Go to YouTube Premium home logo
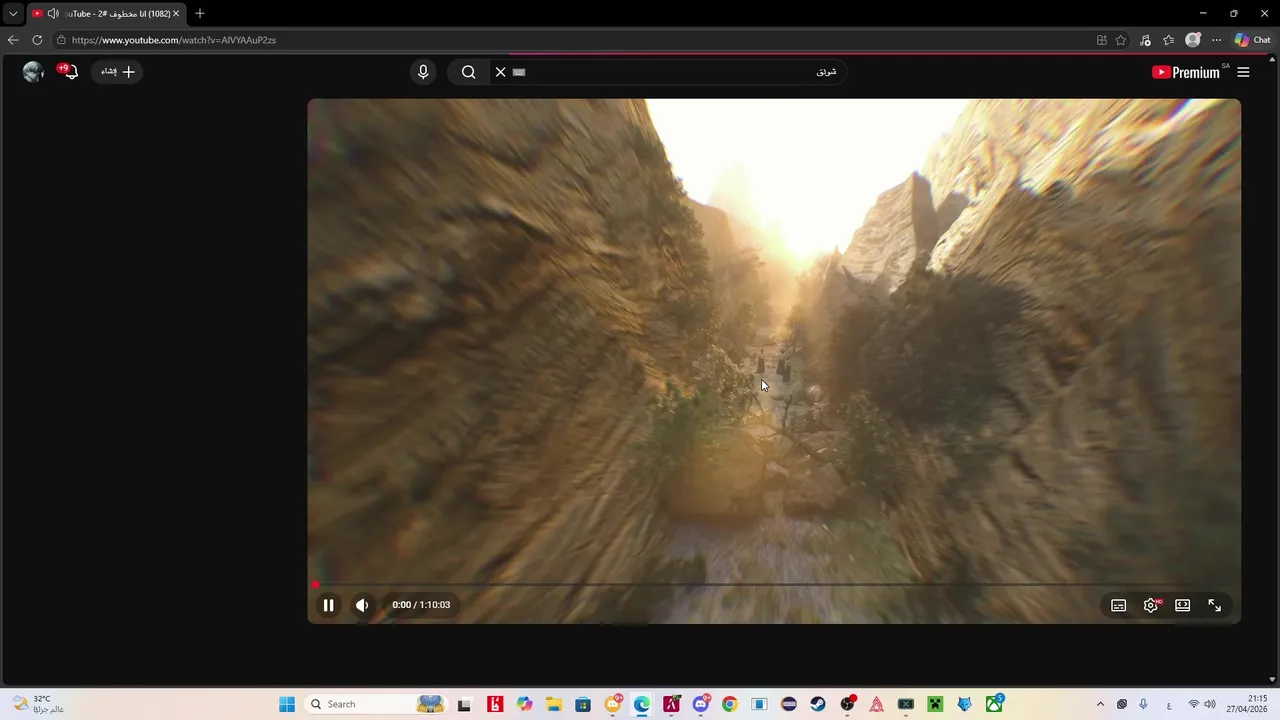The height and width of the screenshot is (720, 1280). pyautogui.click(x=1186, y=72)
